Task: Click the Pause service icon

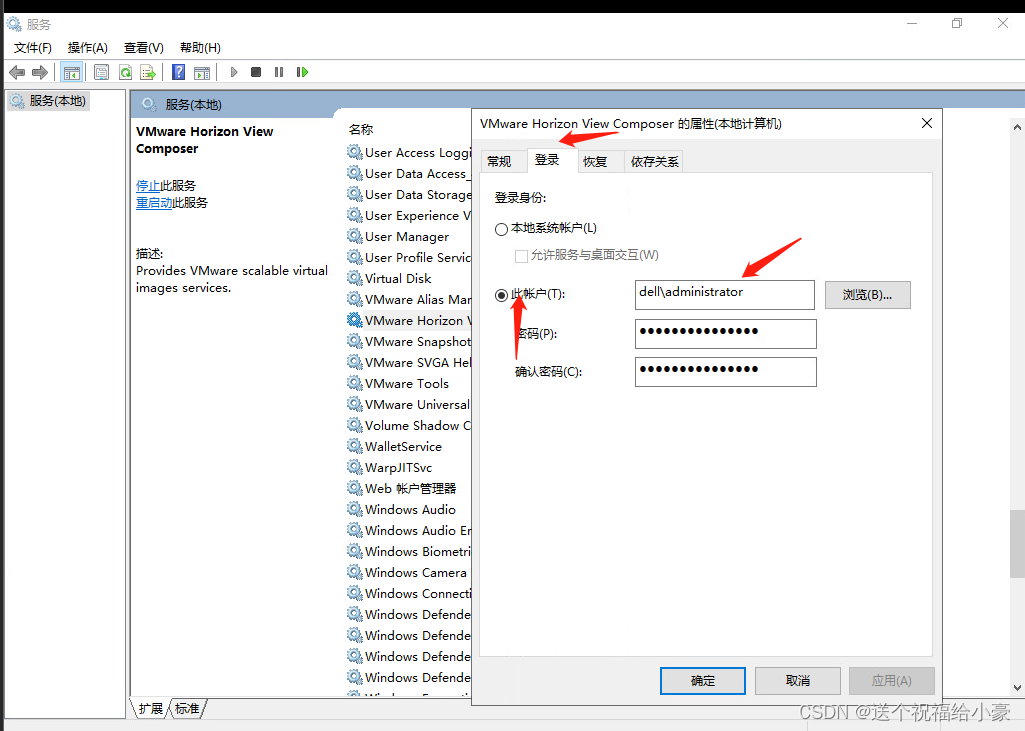Action: (x=279, y=72)
